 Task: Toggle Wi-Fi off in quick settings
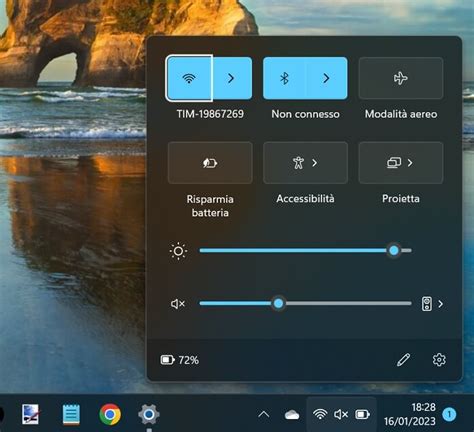tap(189, 78)
